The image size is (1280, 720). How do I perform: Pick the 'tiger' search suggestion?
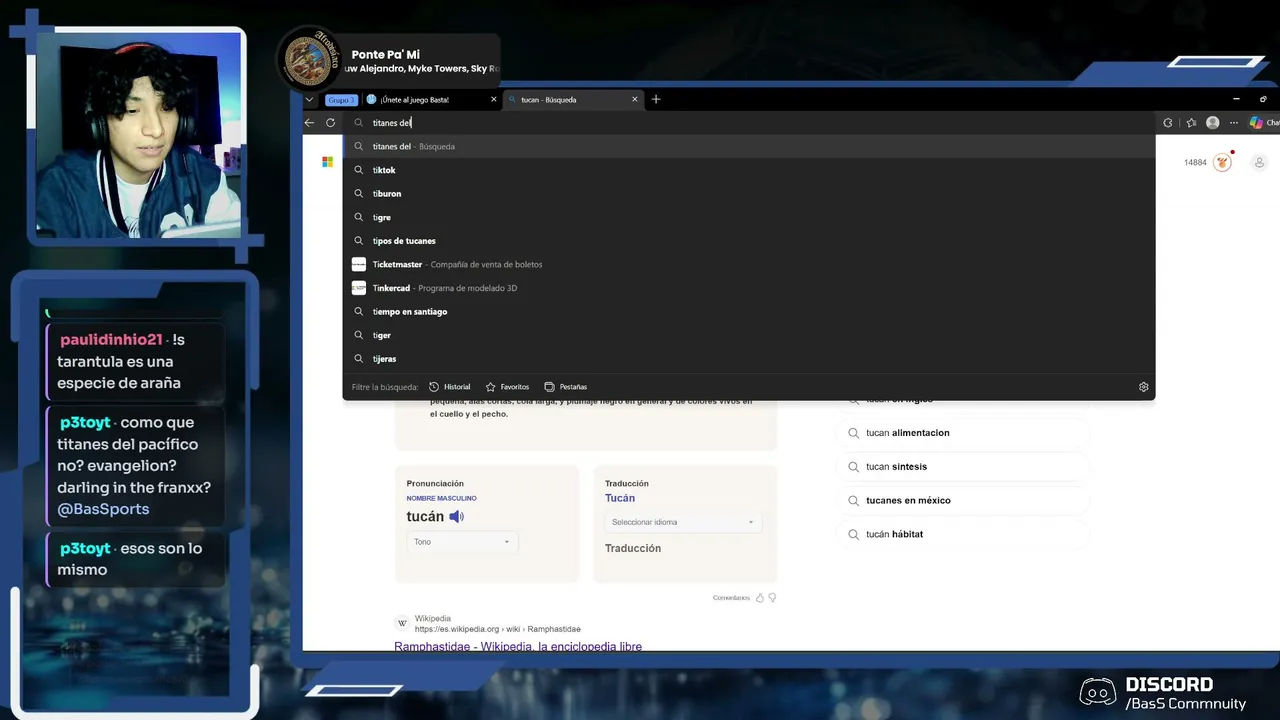(x=749, y=335)
